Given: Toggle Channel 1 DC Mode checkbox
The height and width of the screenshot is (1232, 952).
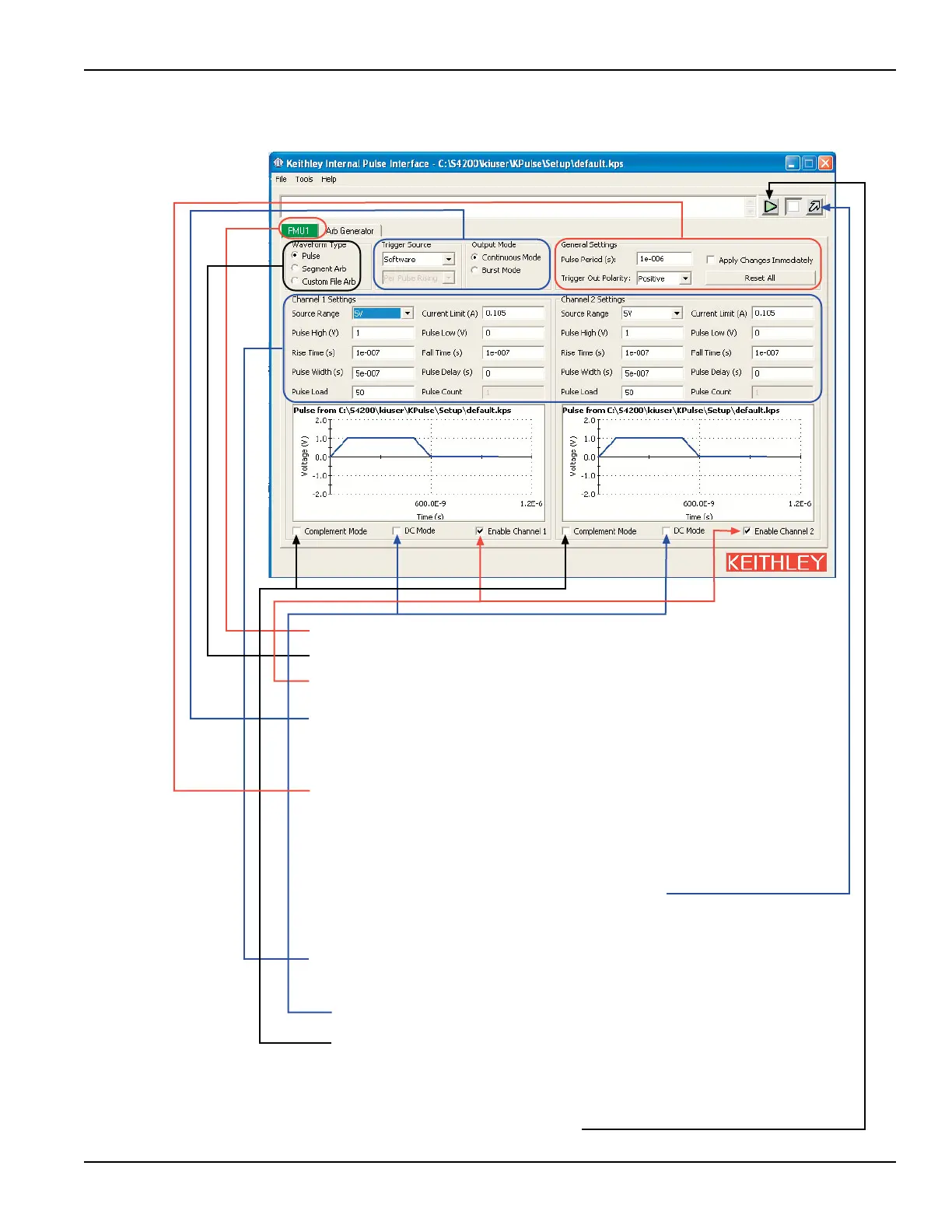Looking at the screenshot, I should pyautogui.click(x=397, y=530).
